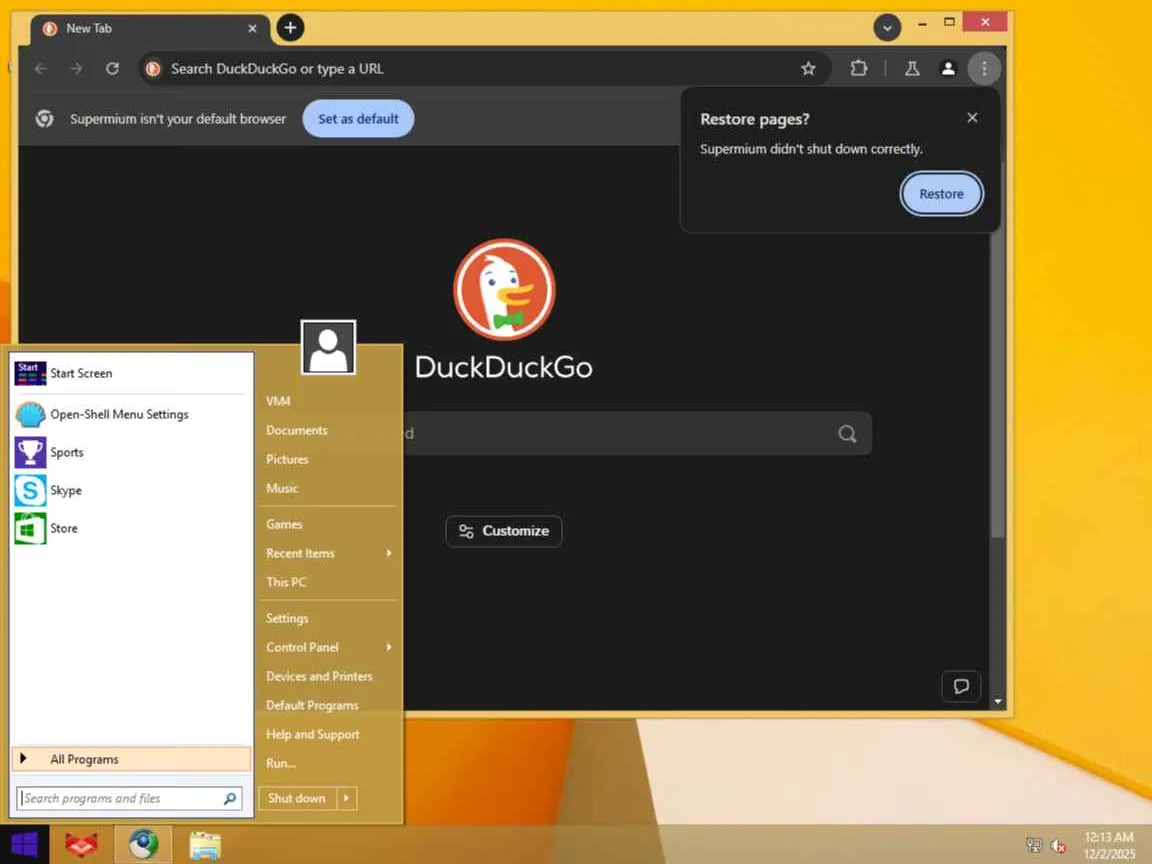Open Start Screen from start menu
The height and width of the screenshot is (864, 1152).
coord(132,373)
